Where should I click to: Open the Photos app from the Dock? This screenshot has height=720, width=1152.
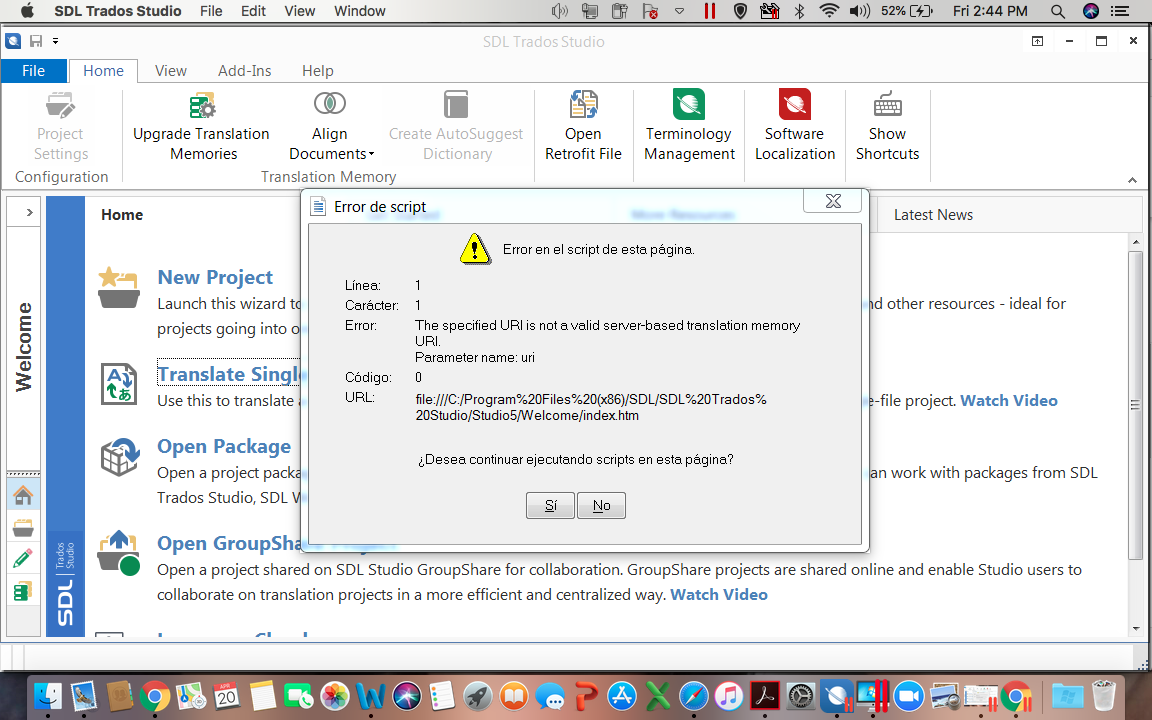click(335, 696)
